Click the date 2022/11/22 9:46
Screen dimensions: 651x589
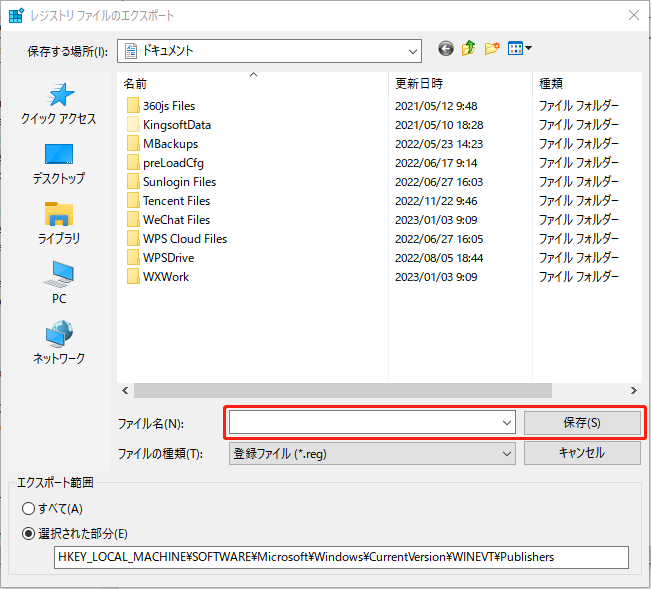[x=436, y=201]
